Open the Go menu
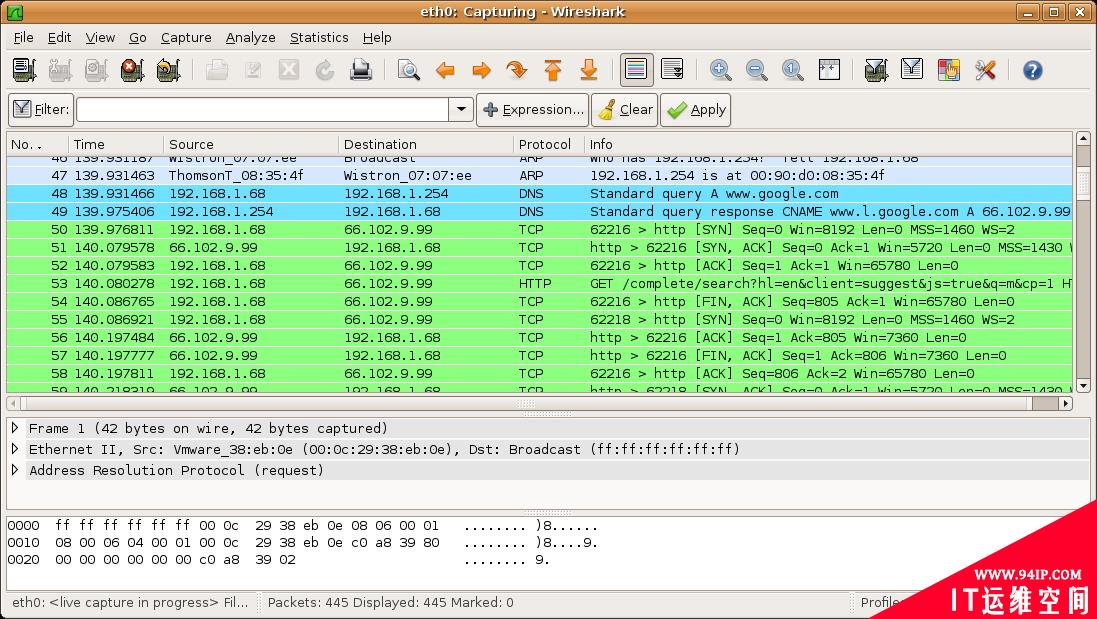This screenshot has height=619, width=1097. 138,38
